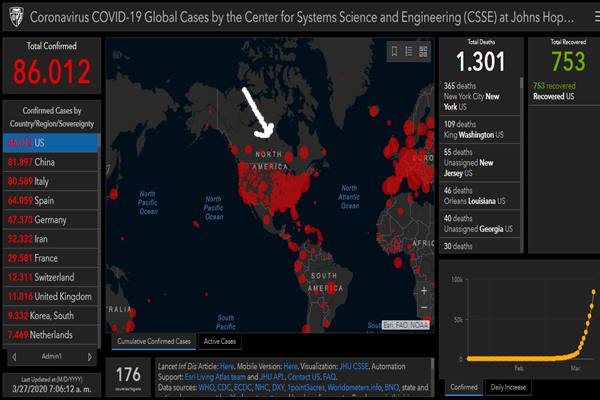The image size is (600, 400).
Task: Select Germany in the country list
Action: pos(51,220)
